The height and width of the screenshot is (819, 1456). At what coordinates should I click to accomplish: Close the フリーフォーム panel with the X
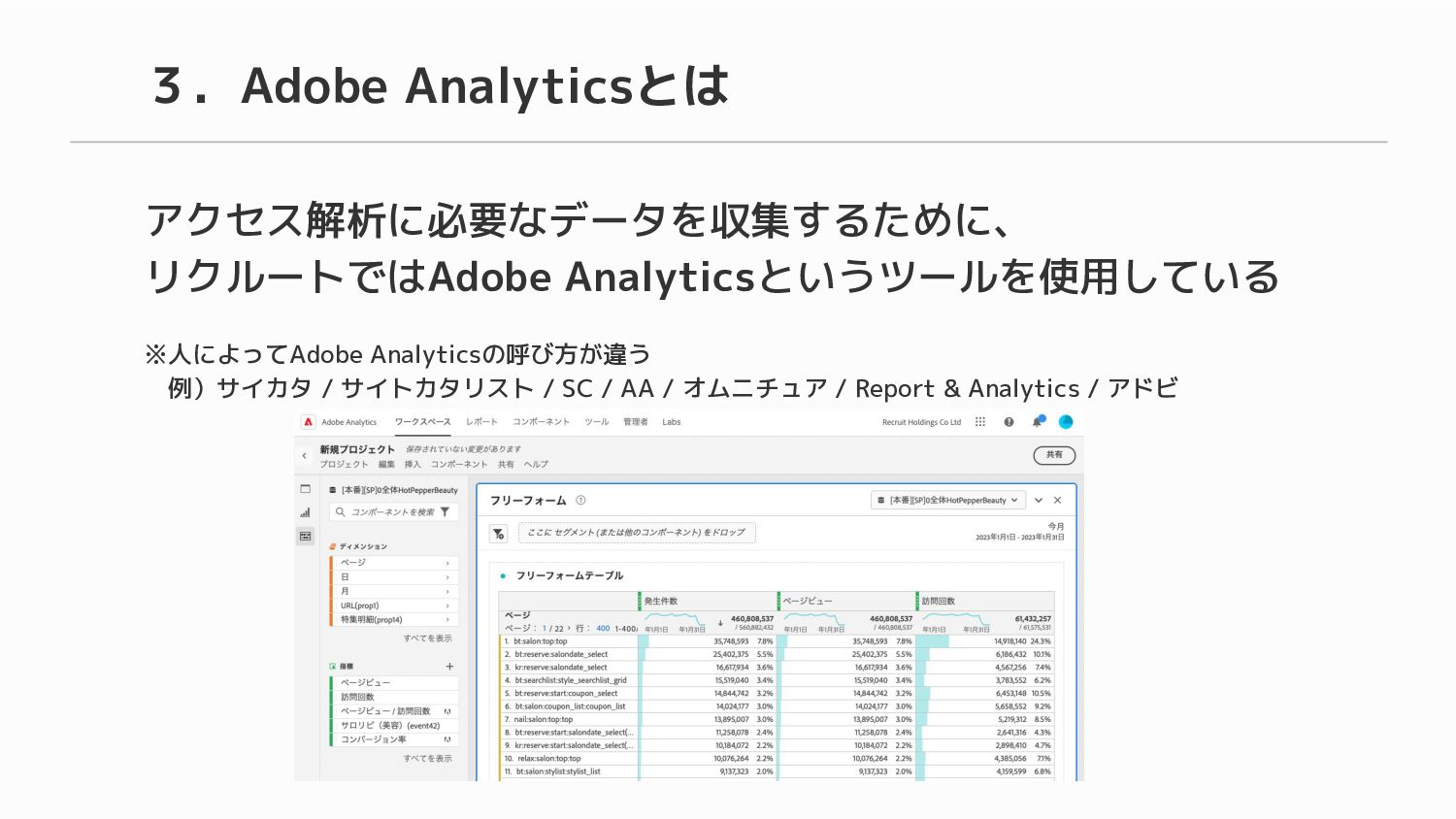[x=1058, y=501]
